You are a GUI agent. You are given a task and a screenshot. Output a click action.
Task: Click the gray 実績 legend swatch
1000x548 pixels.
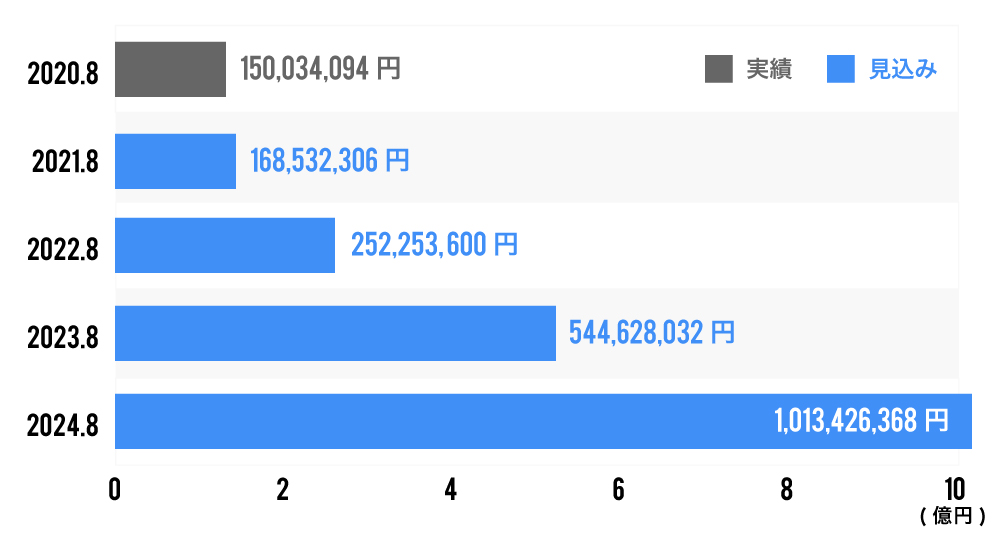coord(719,70)
